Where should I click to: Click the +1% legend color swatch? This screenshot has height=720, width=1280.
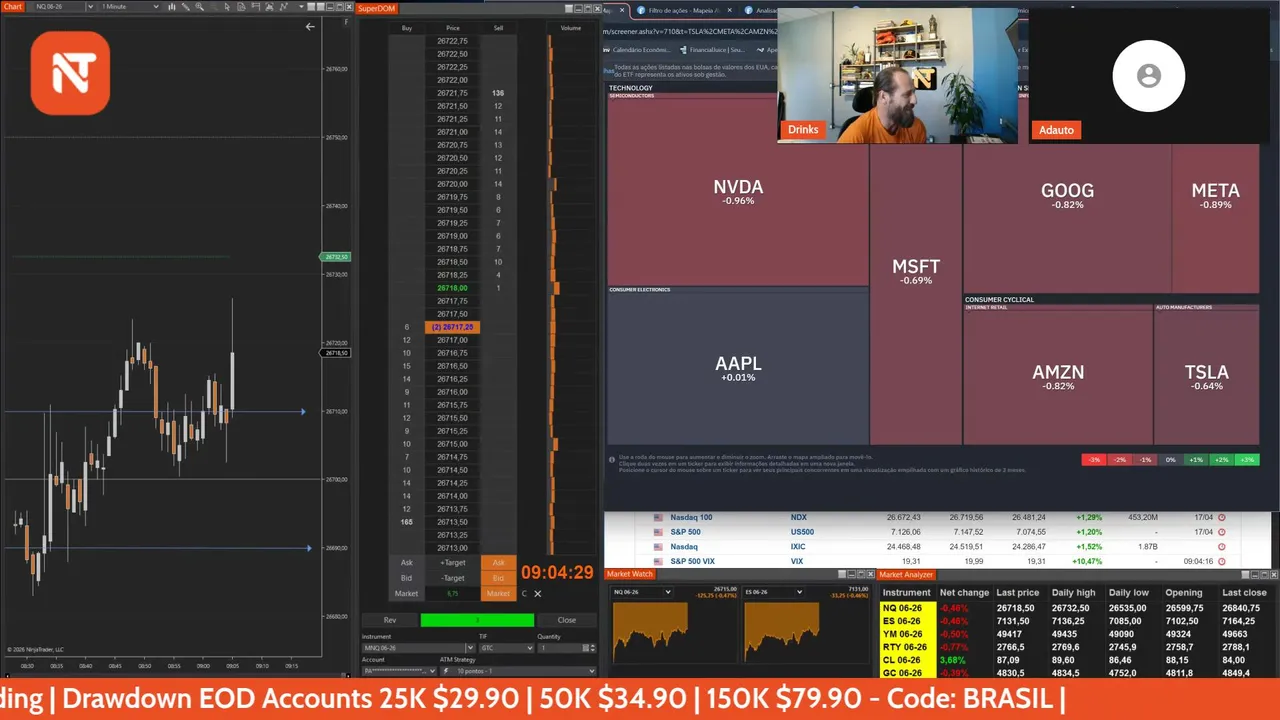1195,460
